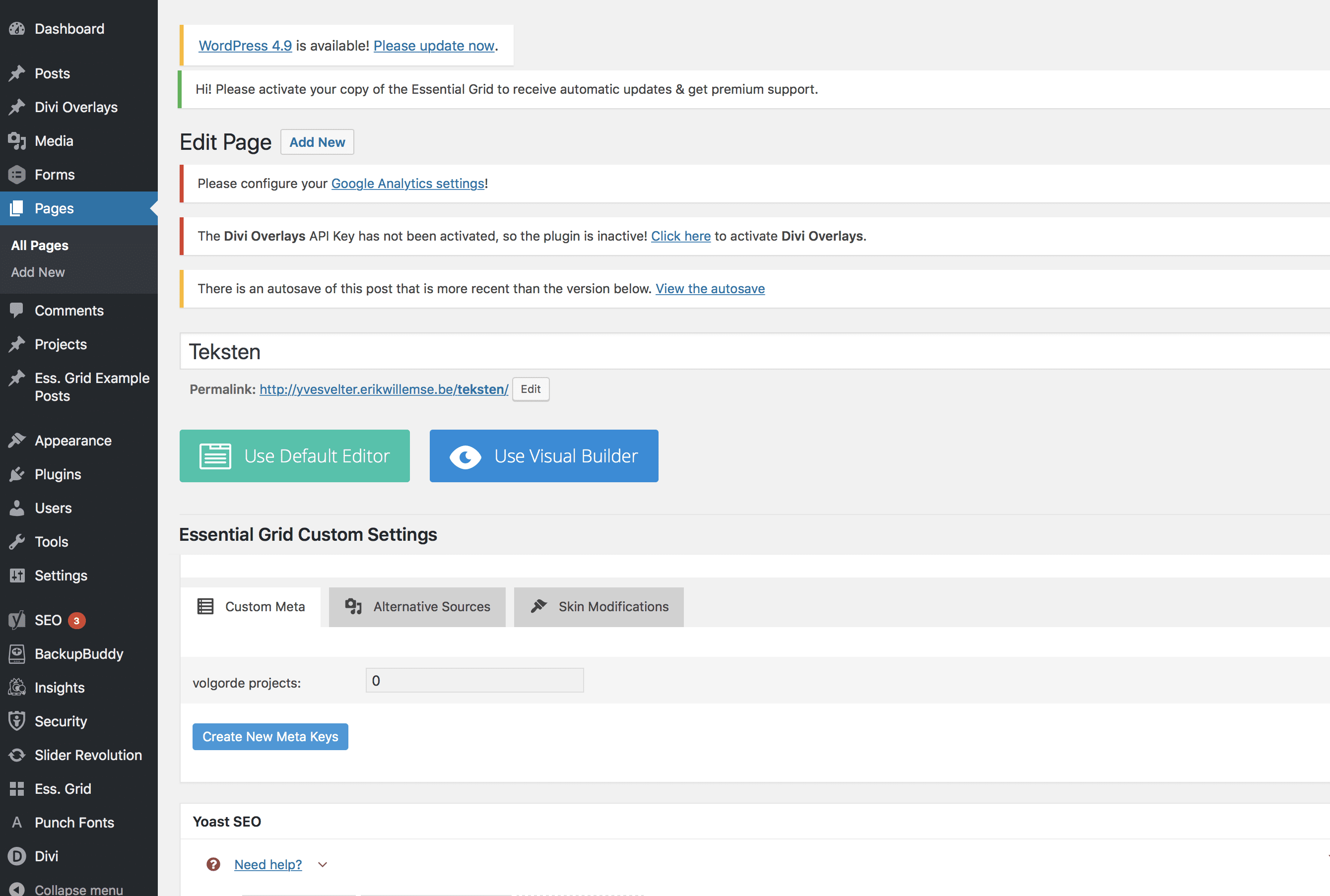The width and height of the screenshot is (1330, 896).
Task: Click the page title field Teksten
Action: tap(754, 351)
